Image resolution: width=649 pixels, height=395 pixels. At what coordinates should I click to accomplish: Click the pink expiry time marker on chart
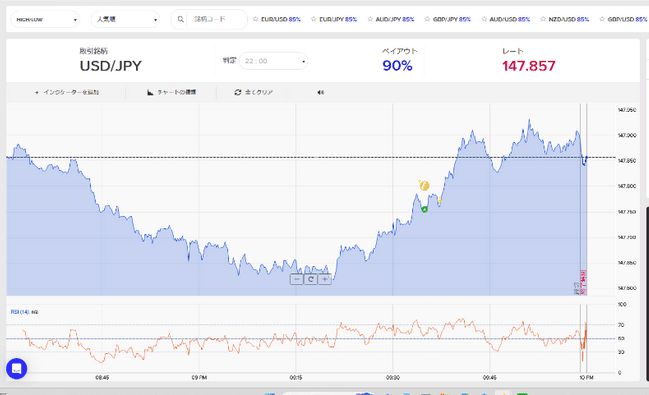click(x=583, y=282)
